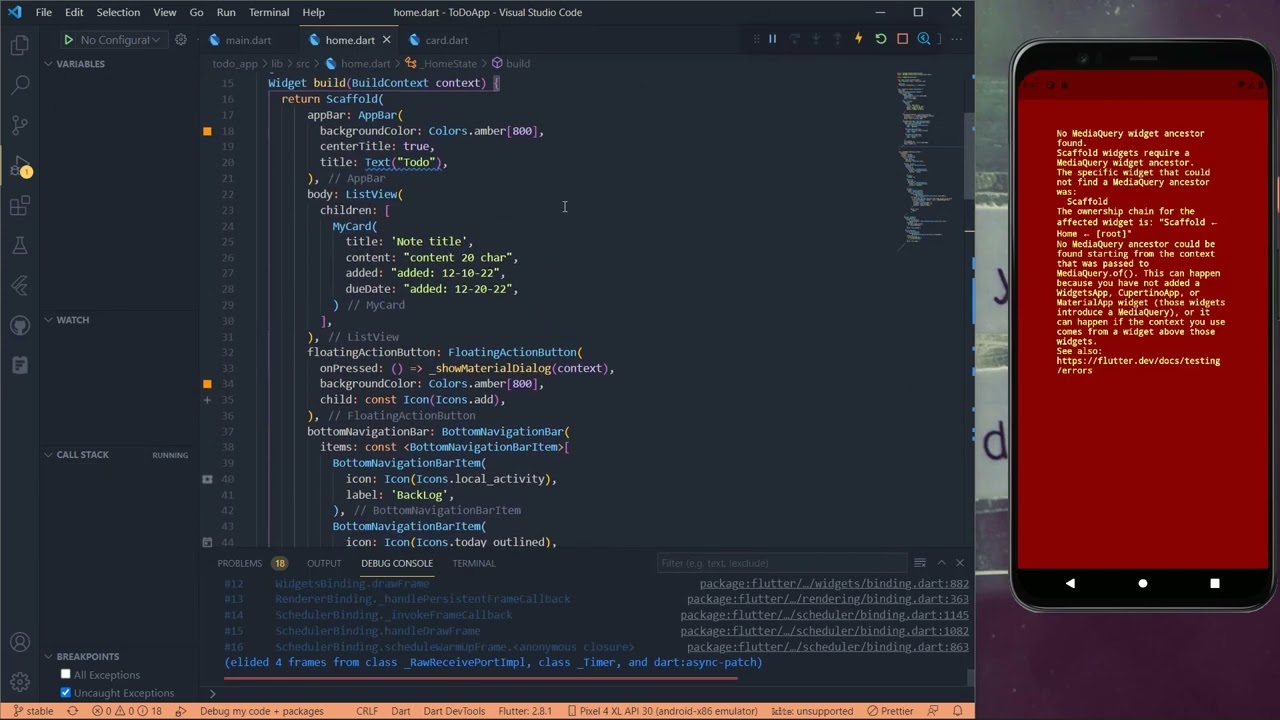The height and width of the screenshot is (720, 1280).
Task: Close the home.dart editor tab
Action: click(x=386, y=40)
